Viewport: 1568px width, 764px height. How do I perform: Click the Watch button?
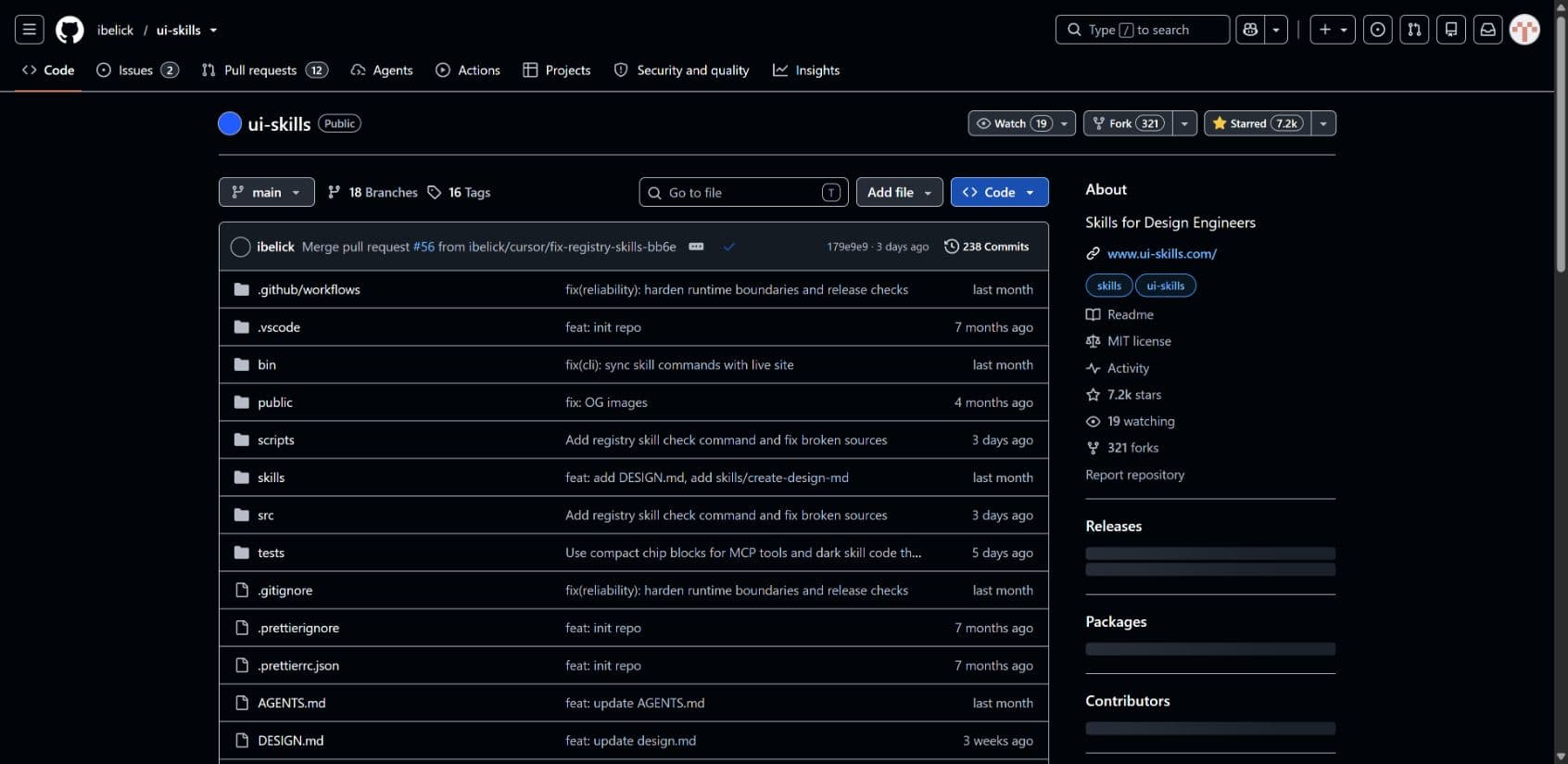[1022, 123]
